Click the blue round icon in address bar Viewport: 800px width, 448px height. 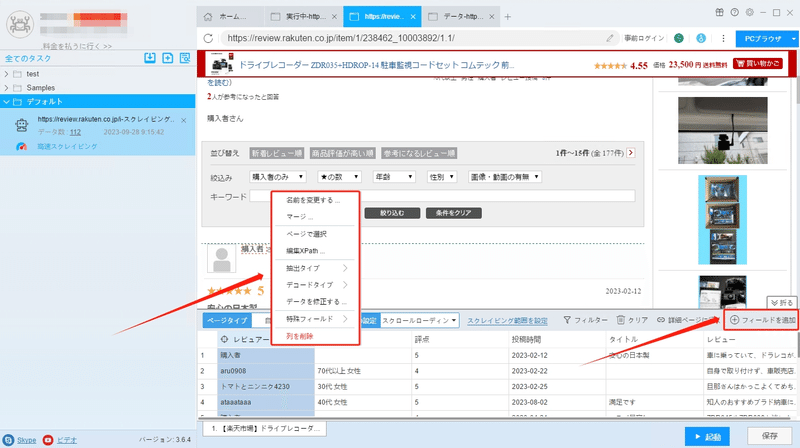click(x=701, y=38)
